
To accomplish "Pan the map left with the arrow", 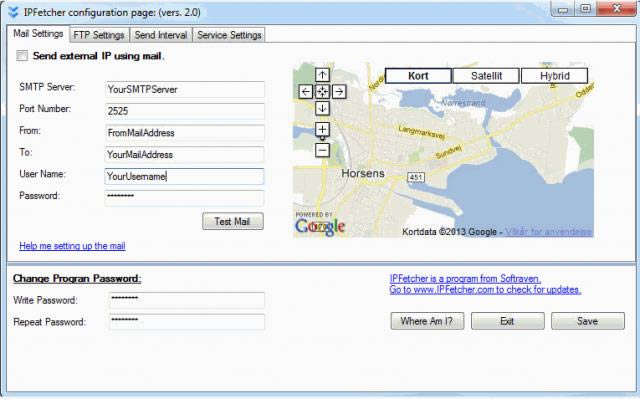I will pos(306,92).
